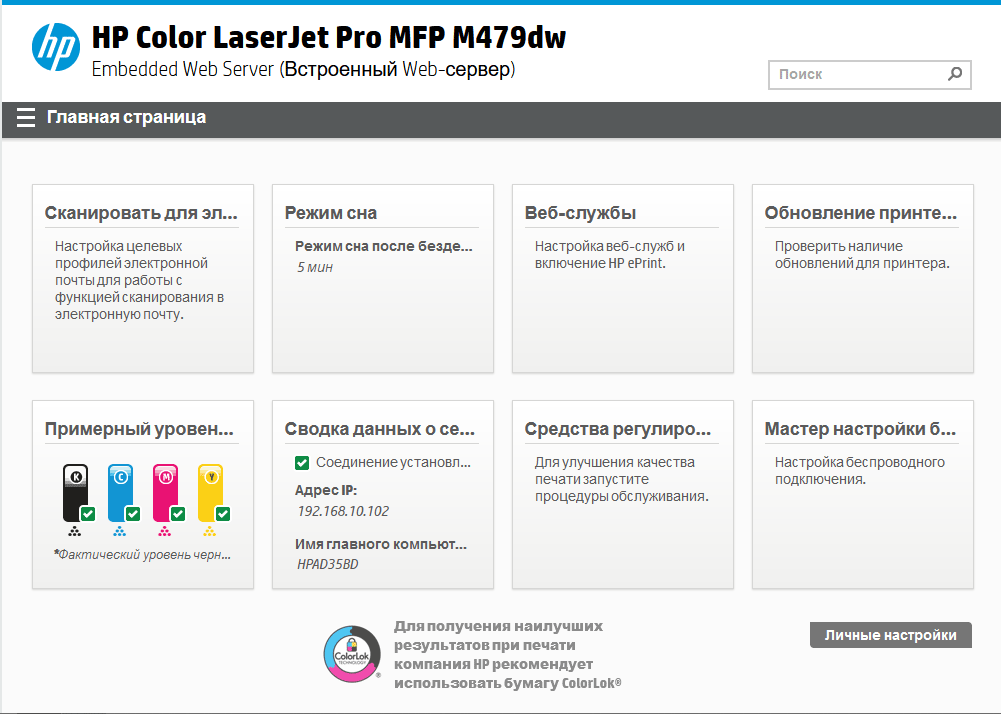Click the HP logo
The height and width of the screenshot is (714, 1001).
pyautogui.click(x=56, y=47)
